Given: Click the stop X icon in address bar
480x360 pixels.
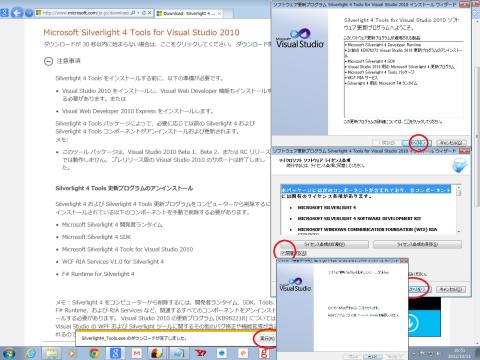Looking at the screenshot, I should [150, 13].
